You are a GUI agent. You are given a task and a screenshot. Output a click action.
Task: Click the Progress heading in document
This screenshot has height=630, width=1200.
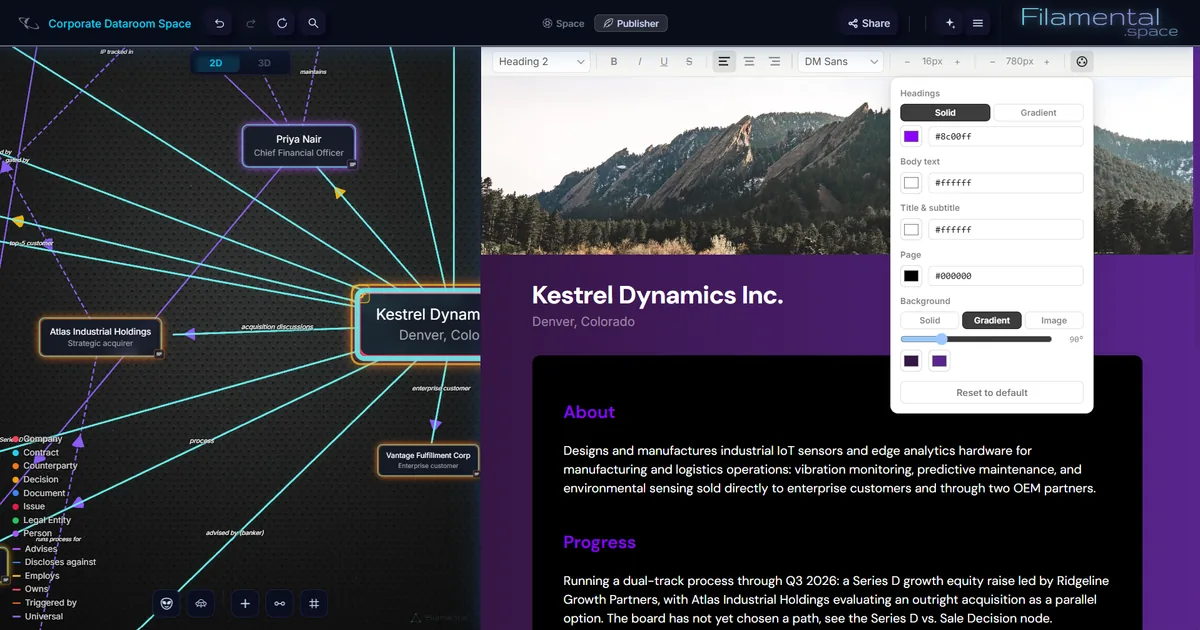(x=599, y=542)
